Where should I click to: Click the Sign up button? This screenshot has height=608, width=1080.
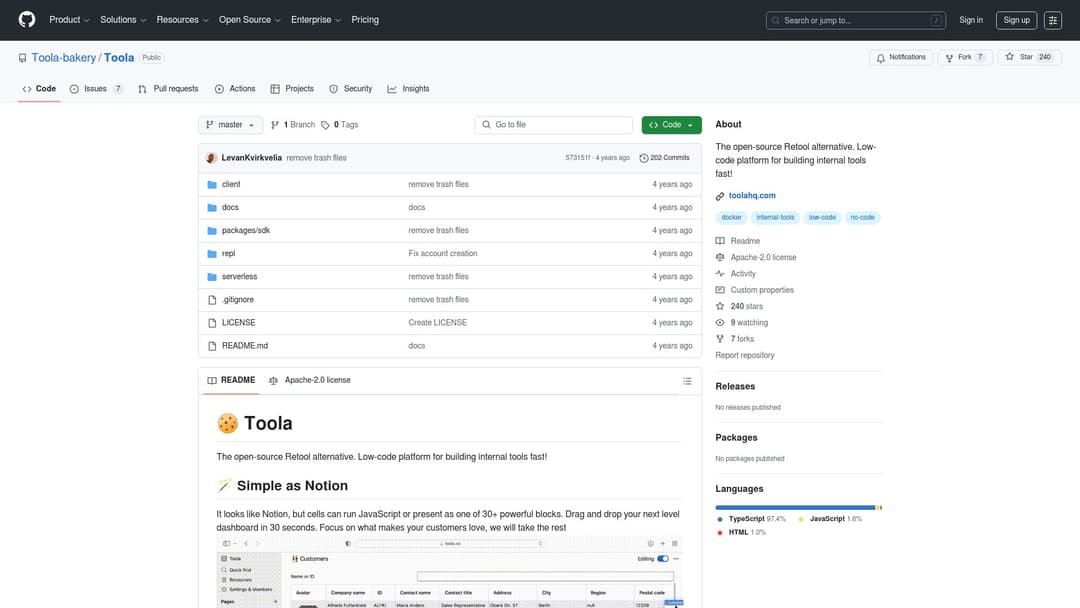(1016, 20)
